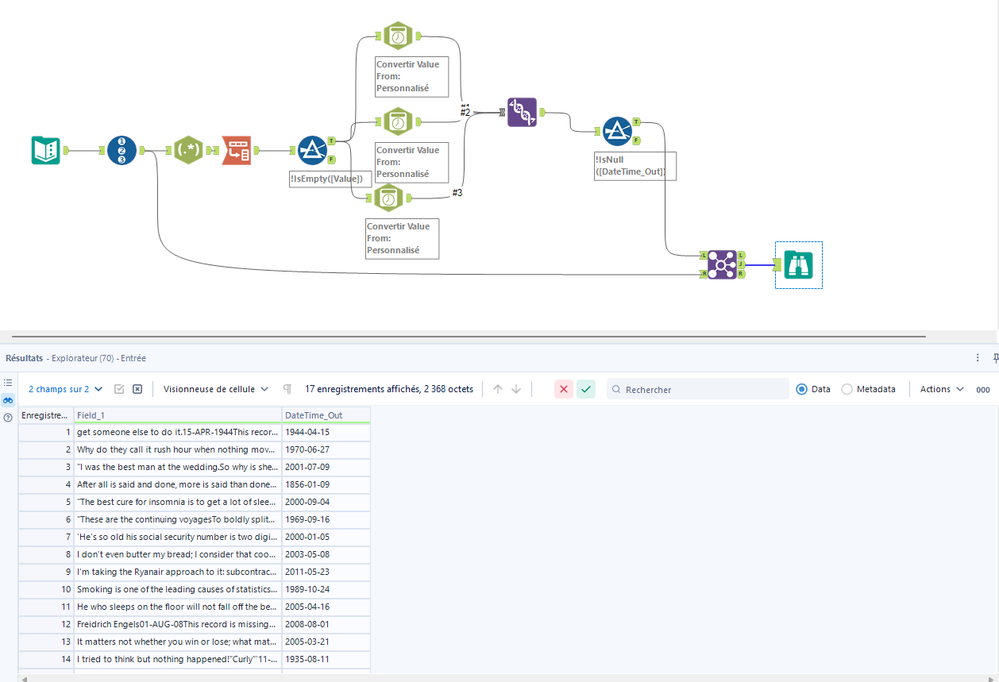
Task: Click cell 1969-09-16
Action: pos(326,519)
